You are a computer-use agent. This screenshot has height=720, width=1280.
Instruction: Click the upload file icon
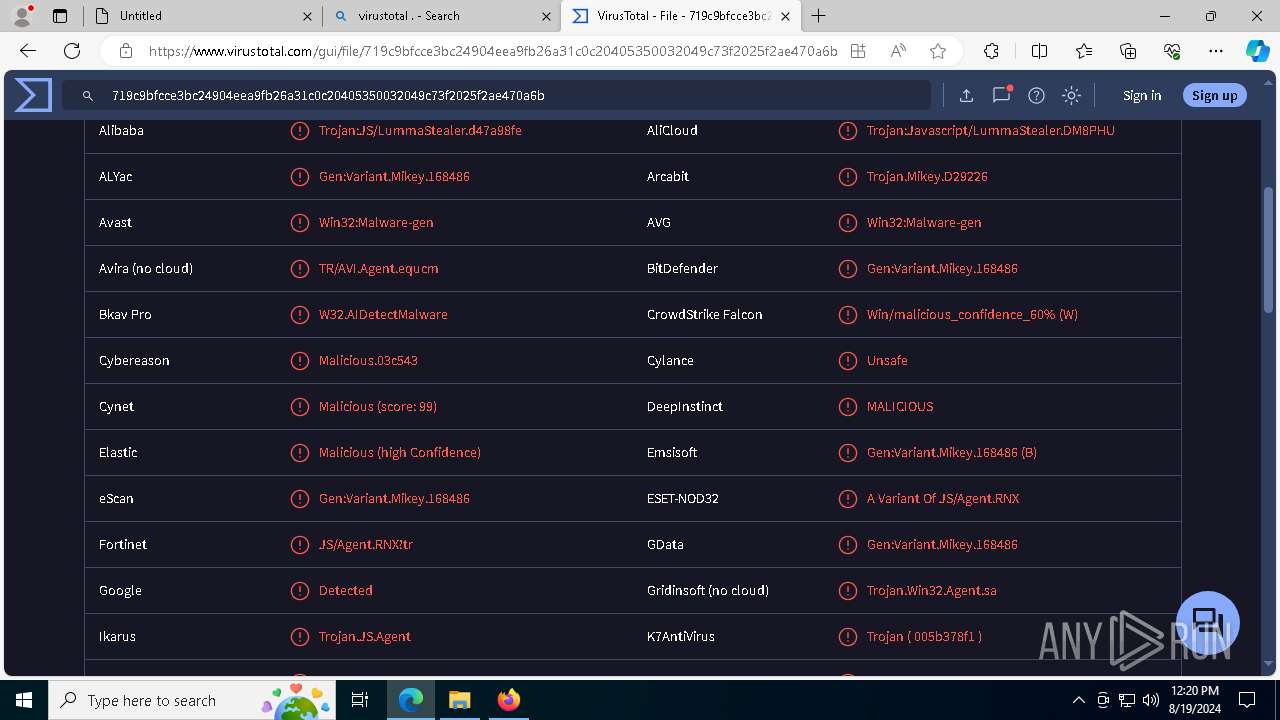(966, 95)
